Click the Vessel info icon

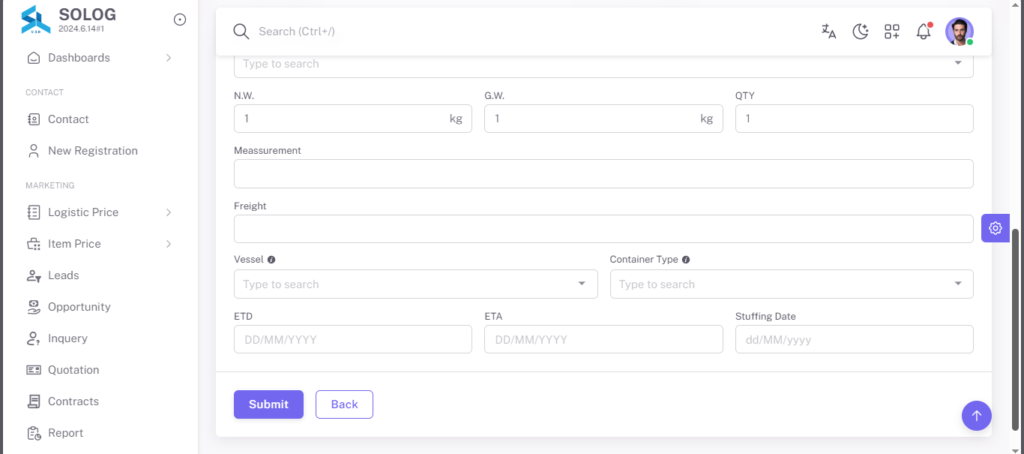271,259
